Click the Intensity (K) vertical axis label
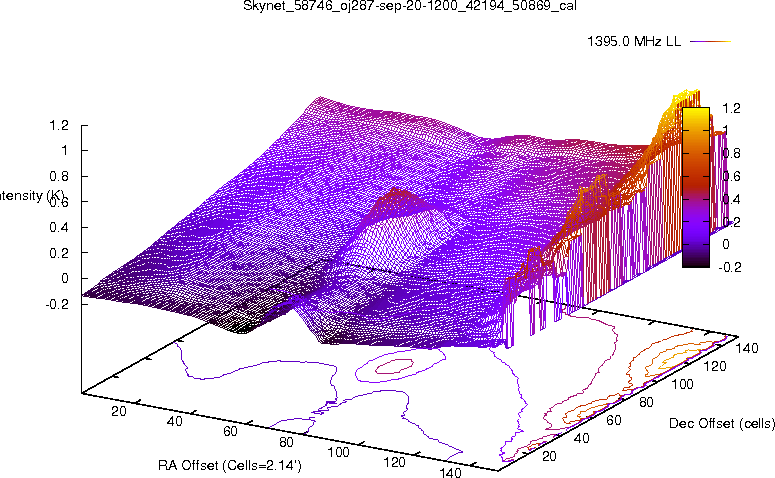This screenshot has width=775, height=478. (32, 196)
